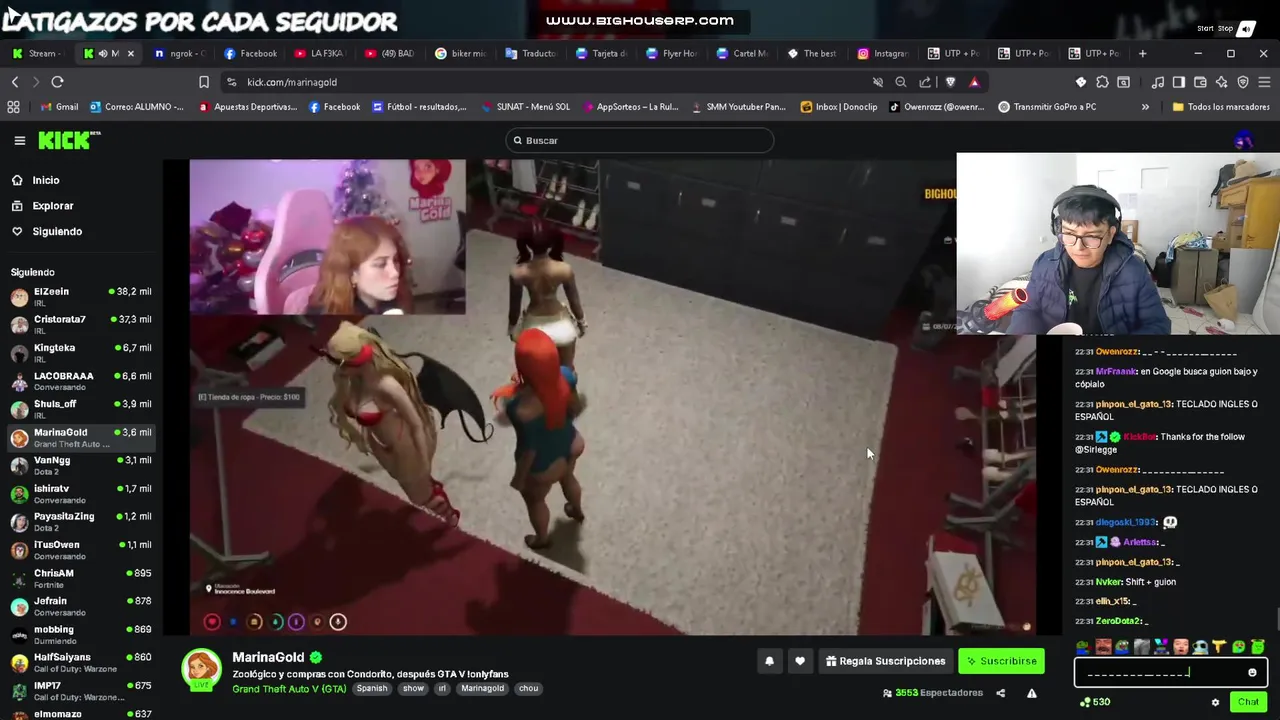Screen dimensions: 1280x720
Task: Report the stream with the warning icon
Action: pyautogui.click(x=1032, y=693)
